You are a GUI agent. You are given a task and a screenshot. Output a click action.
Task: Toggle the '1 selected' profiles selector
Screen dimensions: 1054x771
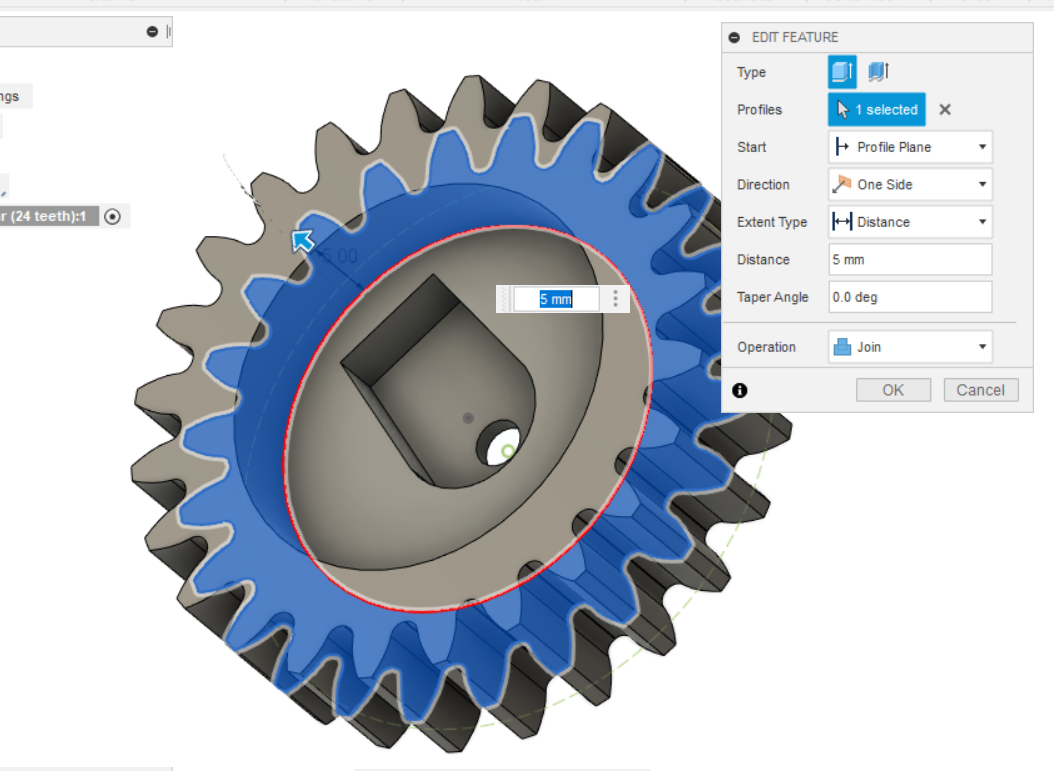coord(877,110)
